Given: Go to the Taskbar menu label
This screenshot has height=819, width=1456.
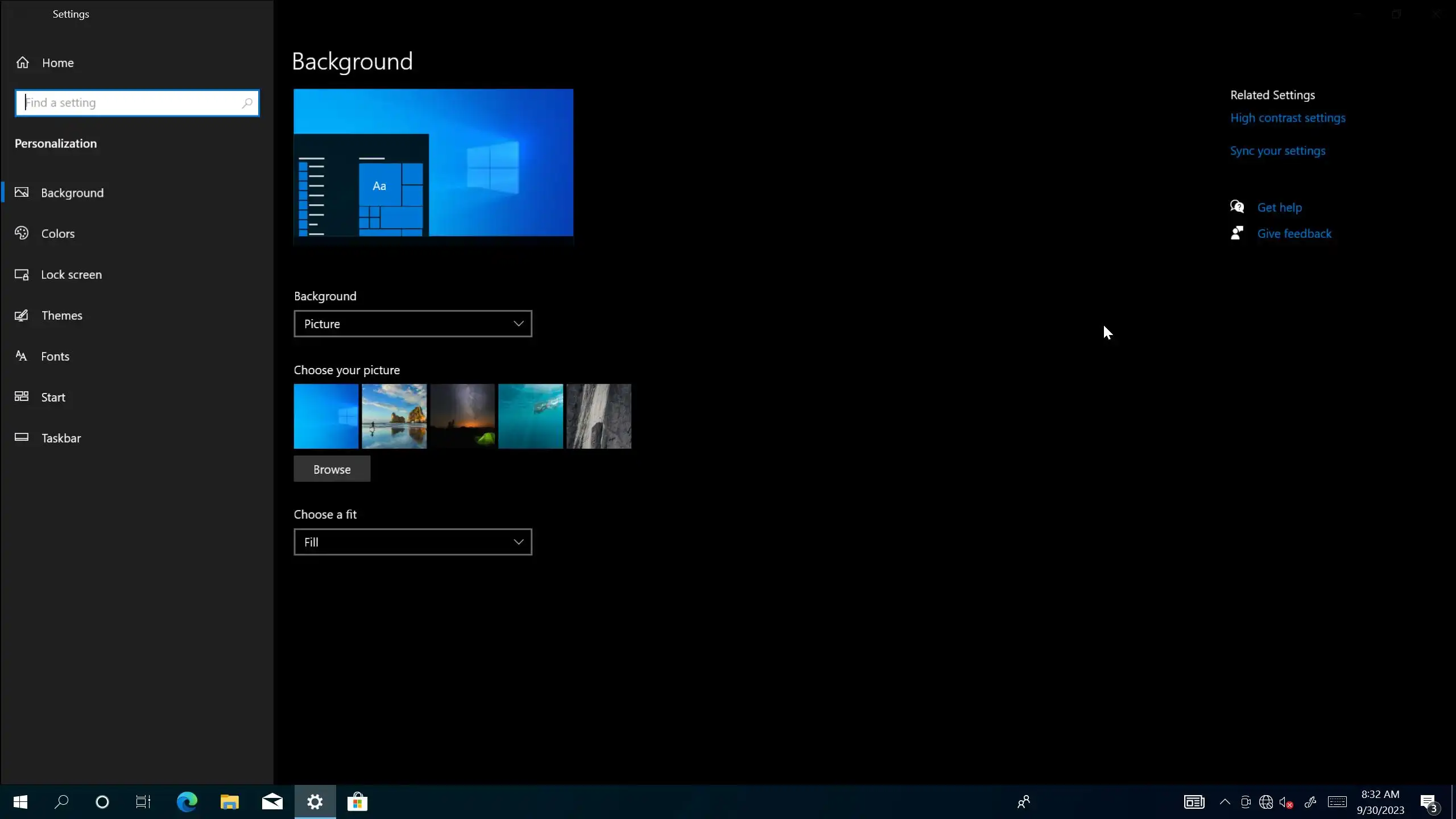Looking at the screenshot, I should point(61,438).
